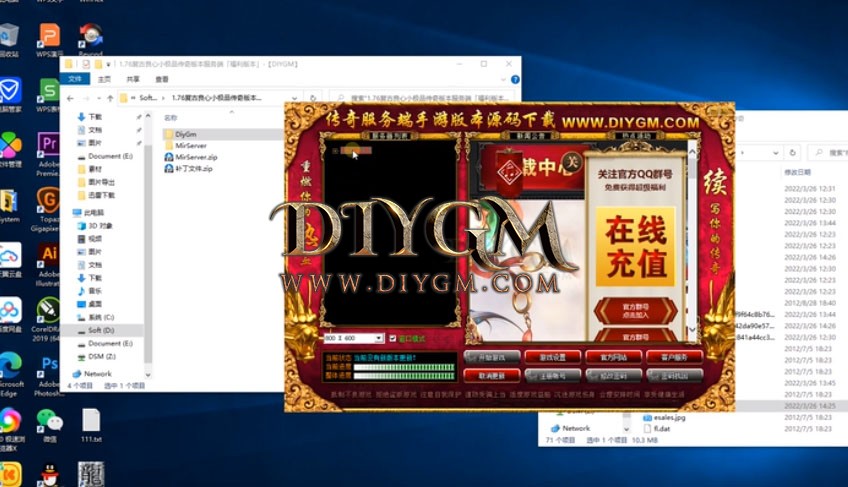Open the dragon character desktop icon
Screen dimensions: 848x487
(x=91, y=474)
